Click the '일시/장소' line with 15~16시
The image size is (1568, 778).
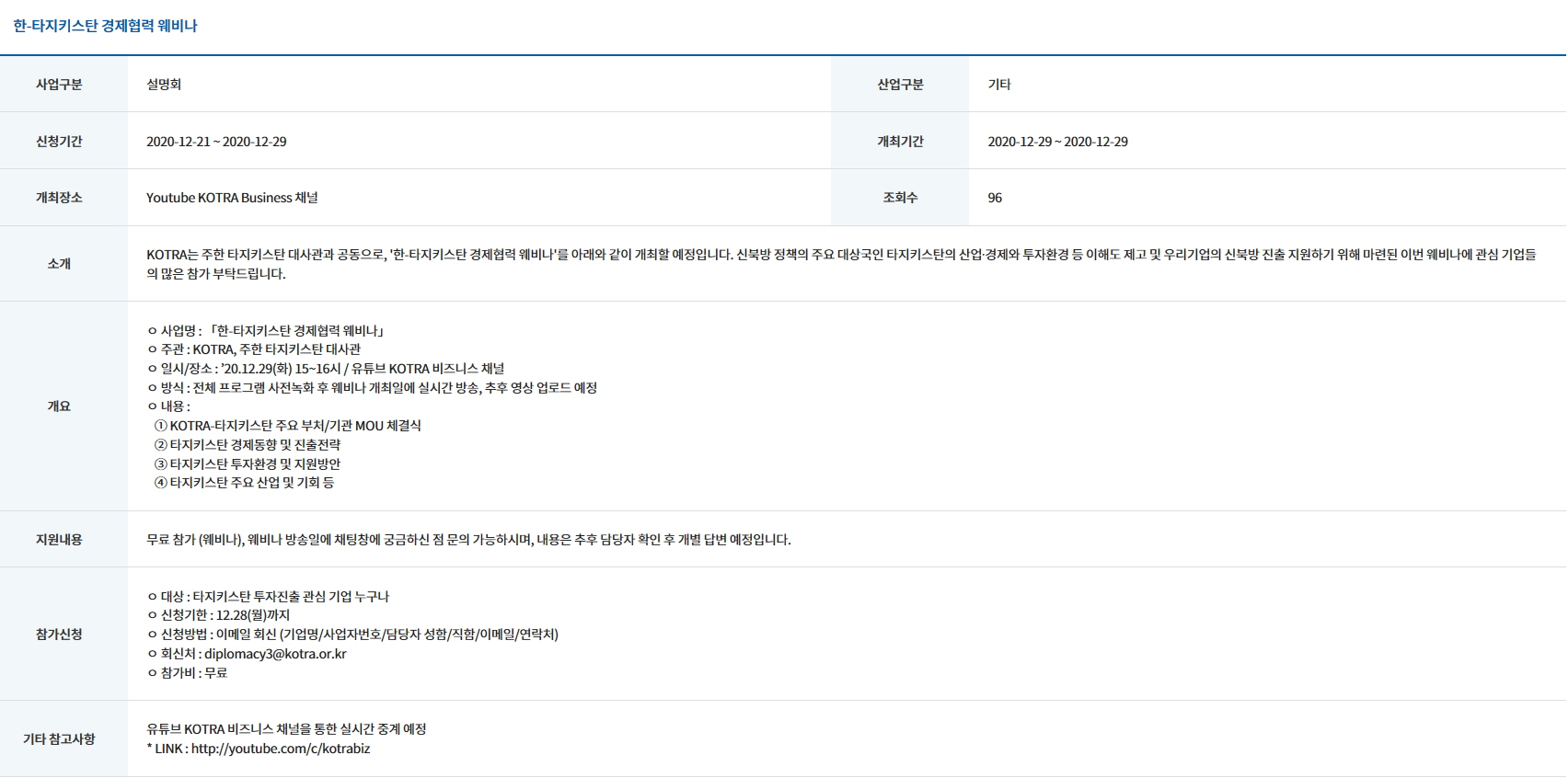(x=326, y=369)
